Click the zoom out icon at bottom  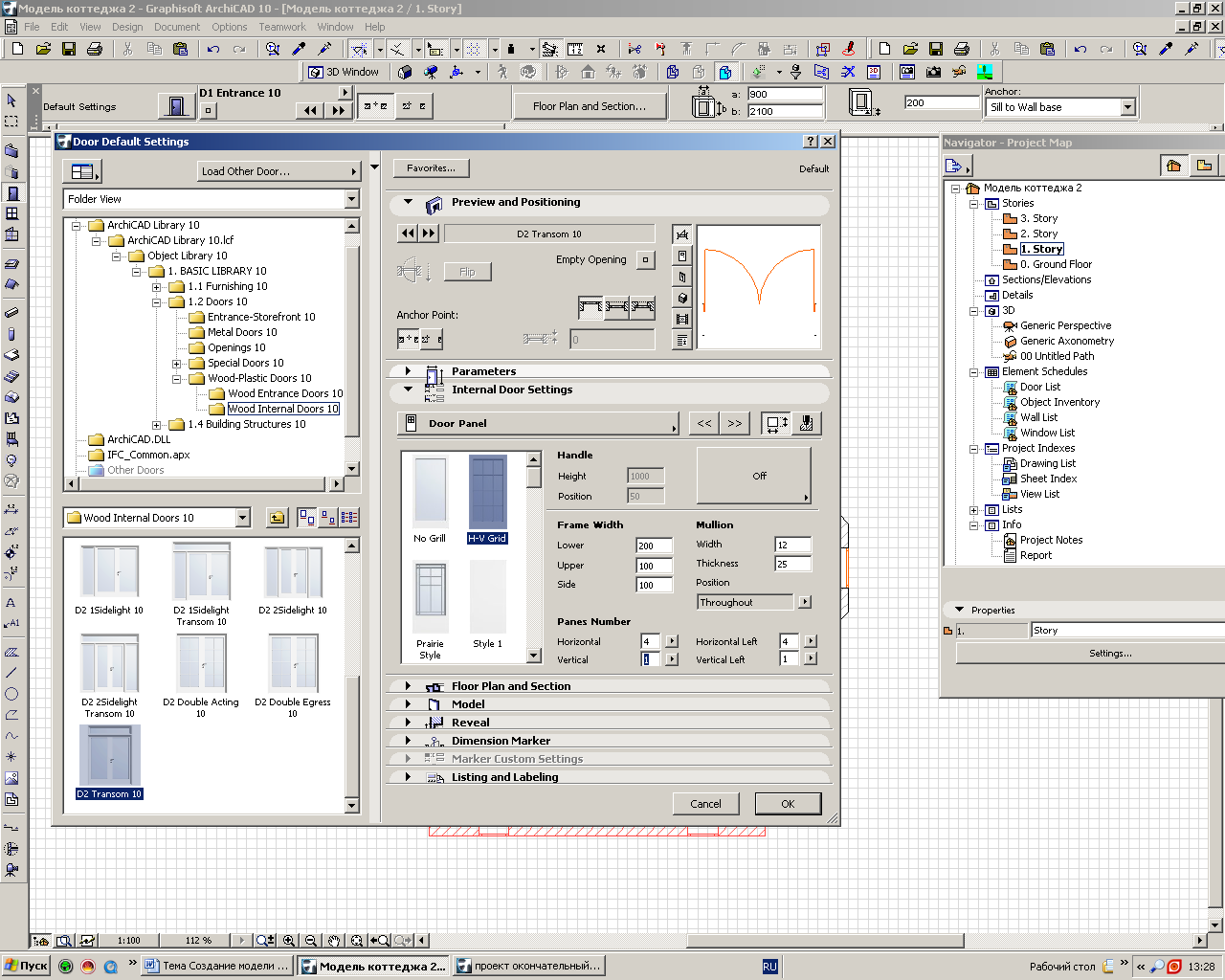tap(311, 941)
